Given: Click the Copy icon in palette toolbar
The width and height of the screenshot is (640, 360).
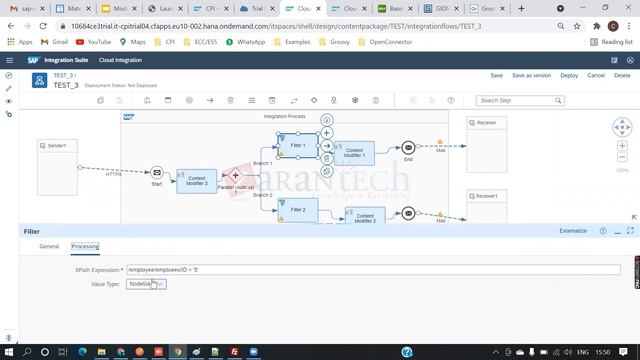Looking at the screenshot, I should point(100,100).
